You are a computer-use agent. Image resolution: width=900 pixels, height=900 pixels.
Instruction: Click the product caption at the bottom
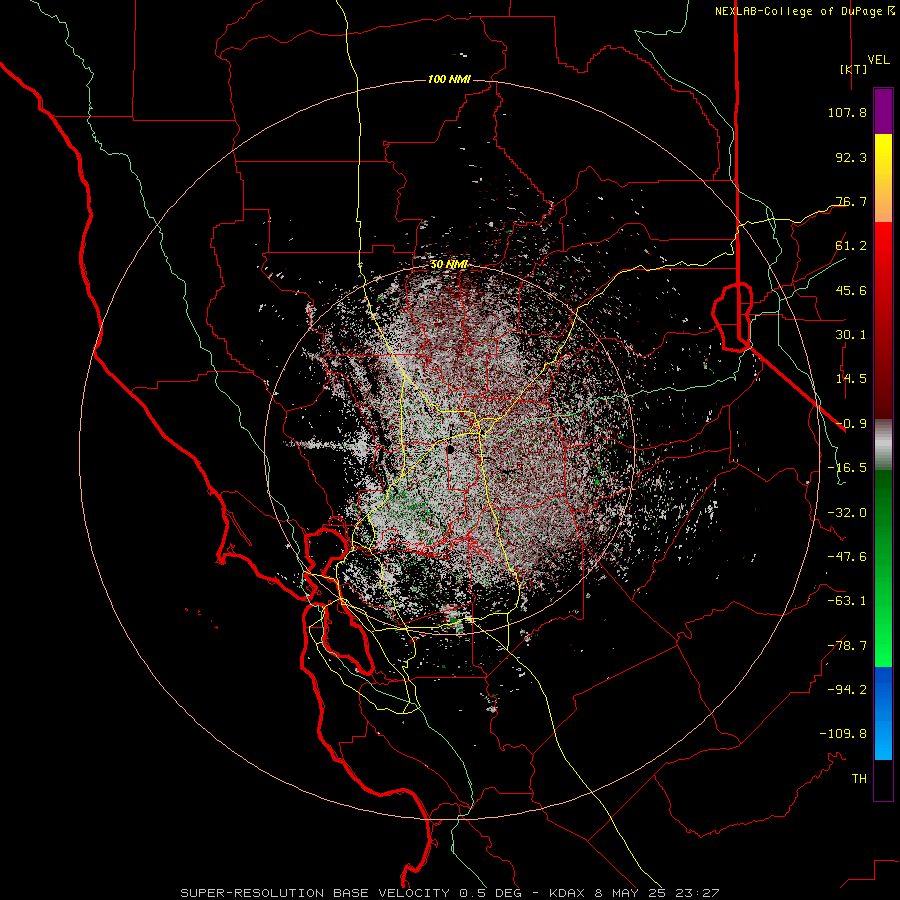[x=449, y=893]
